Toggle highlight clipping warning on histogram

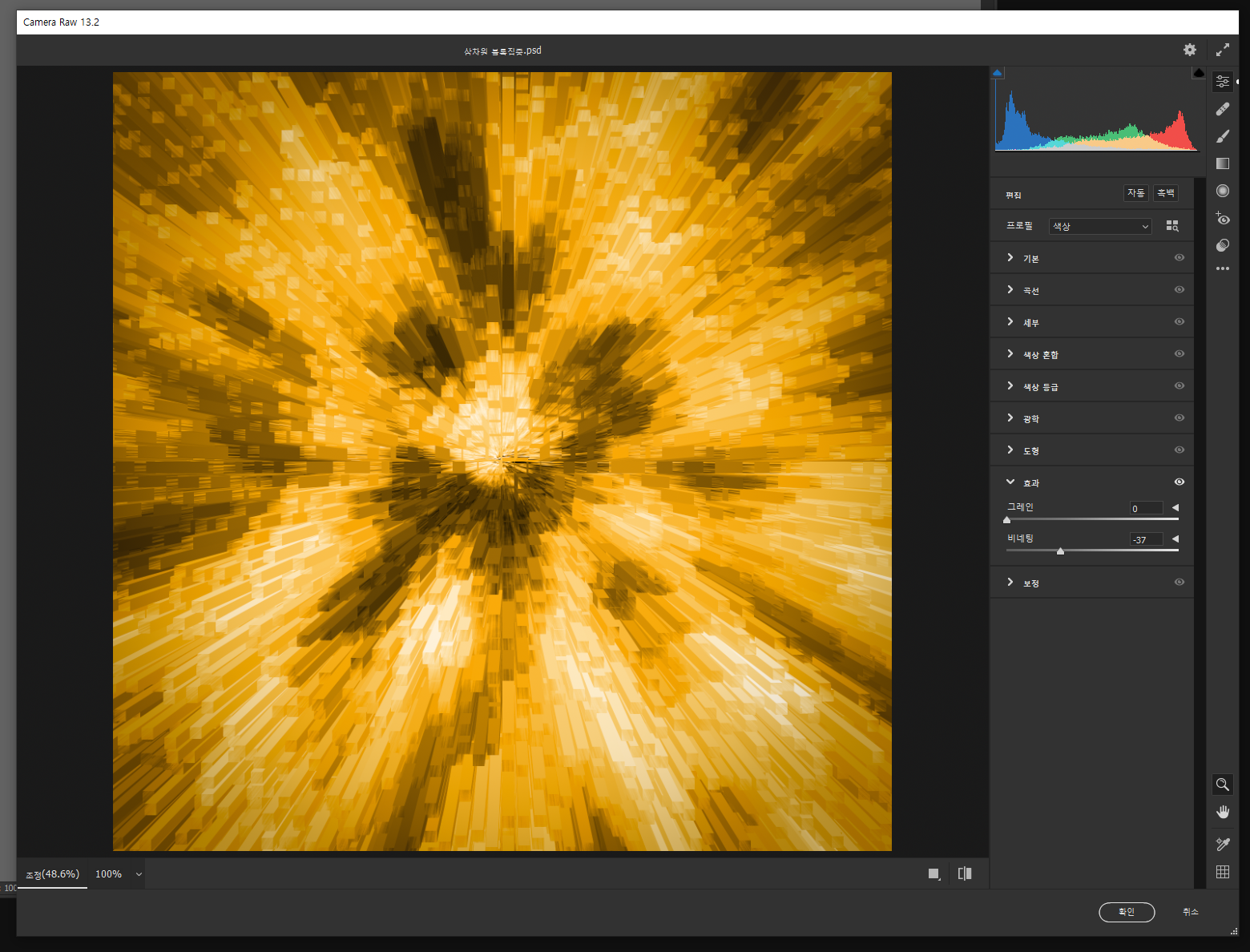tap(1199, 73)
